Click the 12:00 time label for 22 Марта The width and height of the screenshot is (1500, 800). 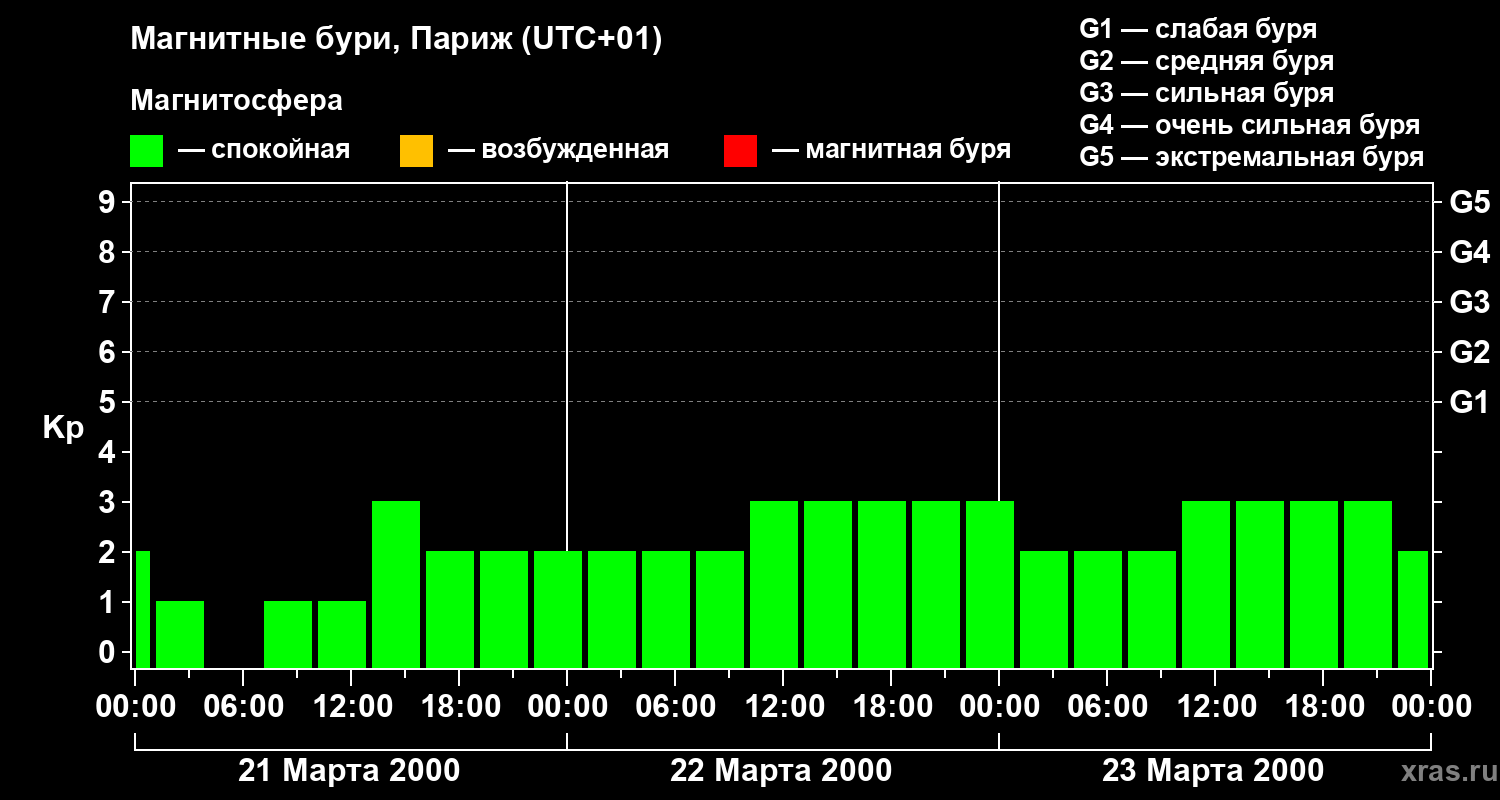pyautogui.click(x=783, y=707)
